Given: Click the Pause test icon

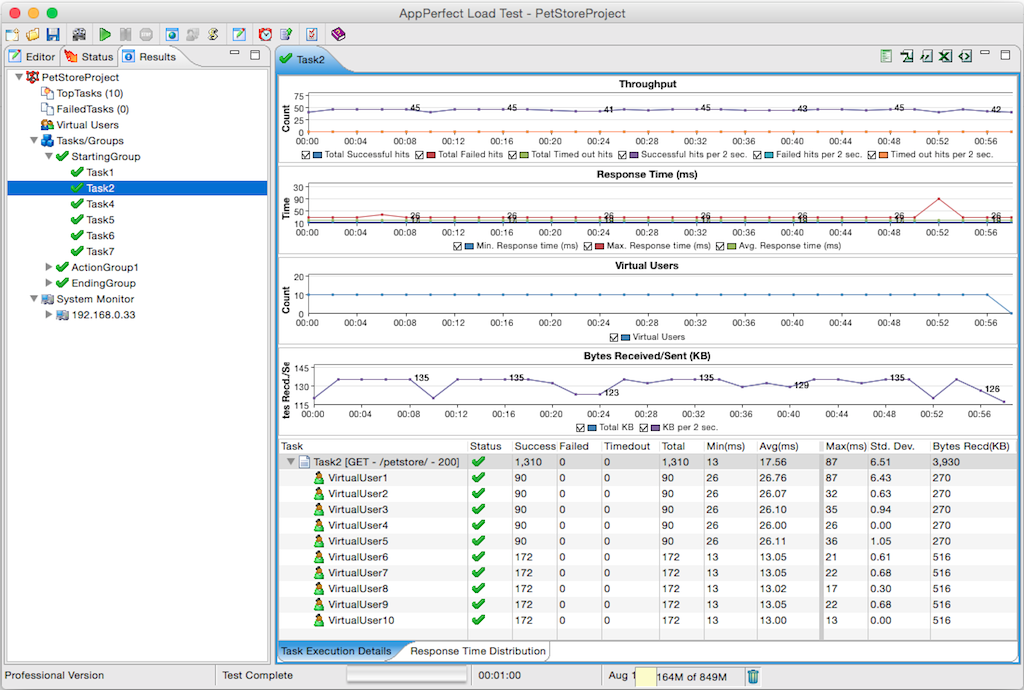Looking at the screenshot, I should click(125, 35).
